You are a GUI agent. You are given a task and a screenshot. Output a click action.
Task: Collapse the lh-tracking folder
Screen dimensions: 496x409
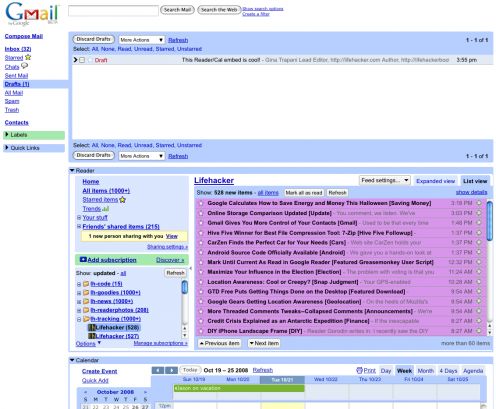[79, 319]
